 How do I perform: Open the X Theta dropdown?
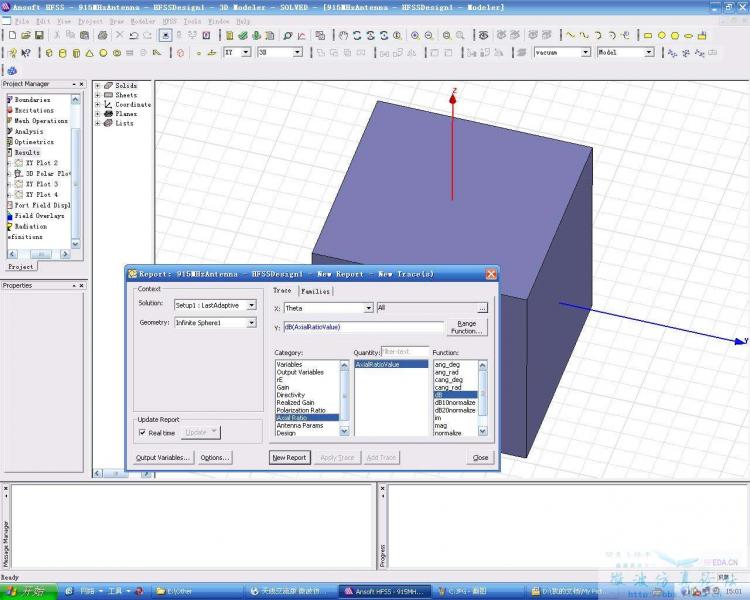[x=368, y=308]
